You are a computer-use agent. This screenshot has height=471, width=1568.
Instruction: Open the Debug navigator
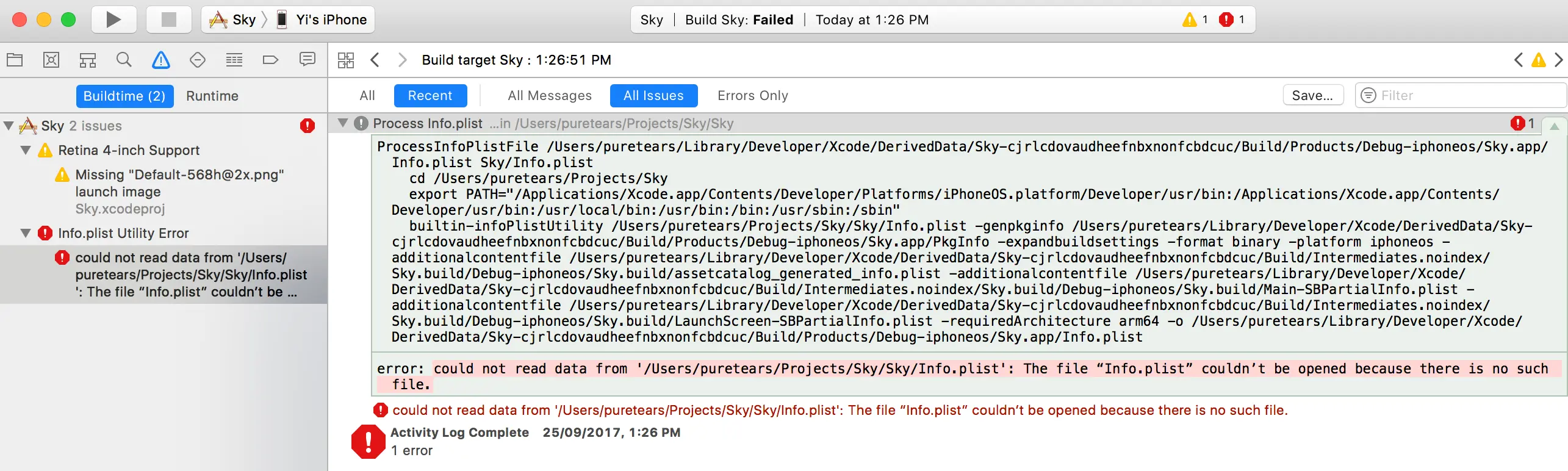pyautogui.click(x=234, y=60)
